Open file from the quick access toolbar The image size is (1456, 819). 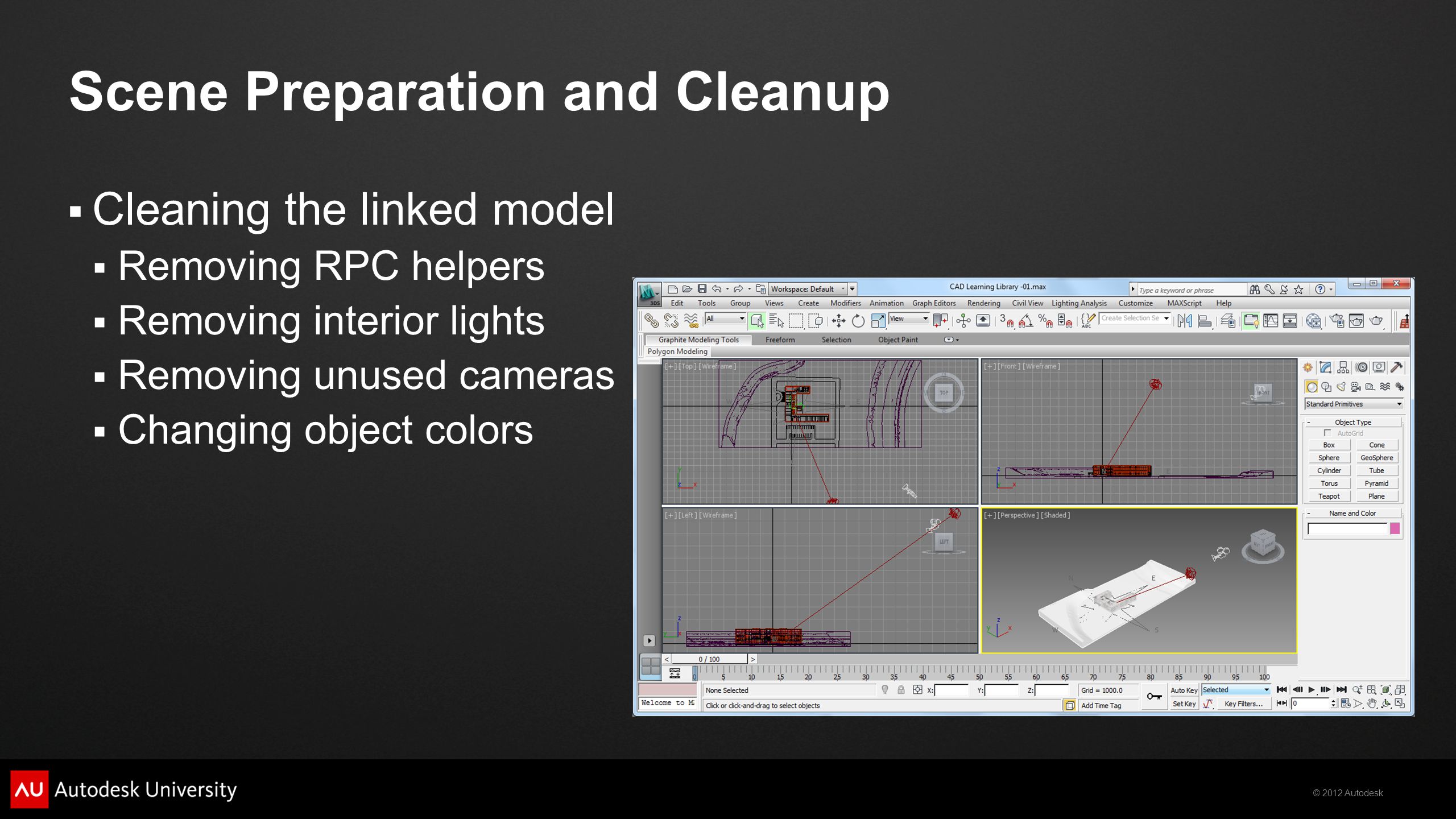pyautogui.click(x=687, y=289)
